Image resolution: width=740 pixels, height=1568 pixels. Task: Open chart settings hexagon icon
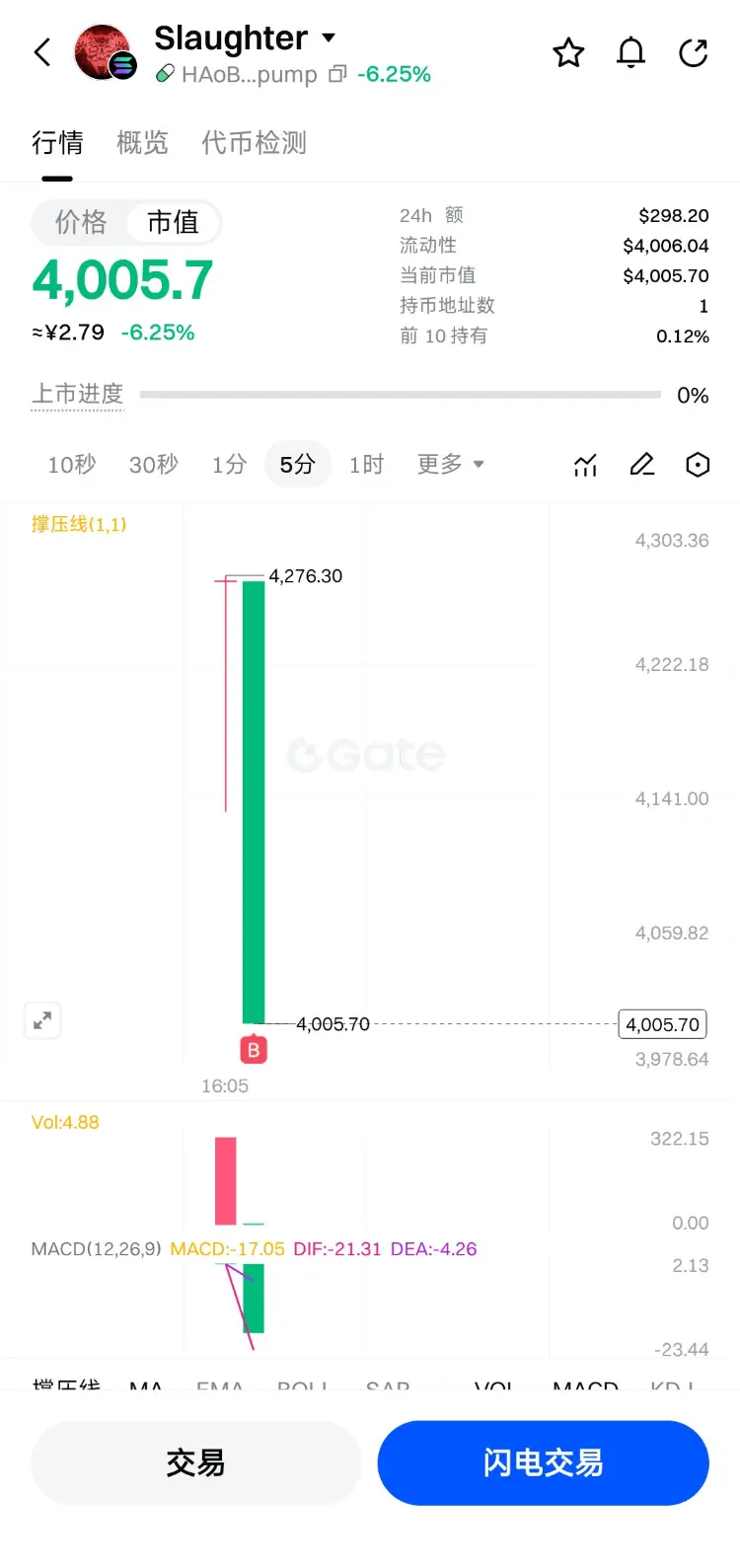tap(698, 465)
